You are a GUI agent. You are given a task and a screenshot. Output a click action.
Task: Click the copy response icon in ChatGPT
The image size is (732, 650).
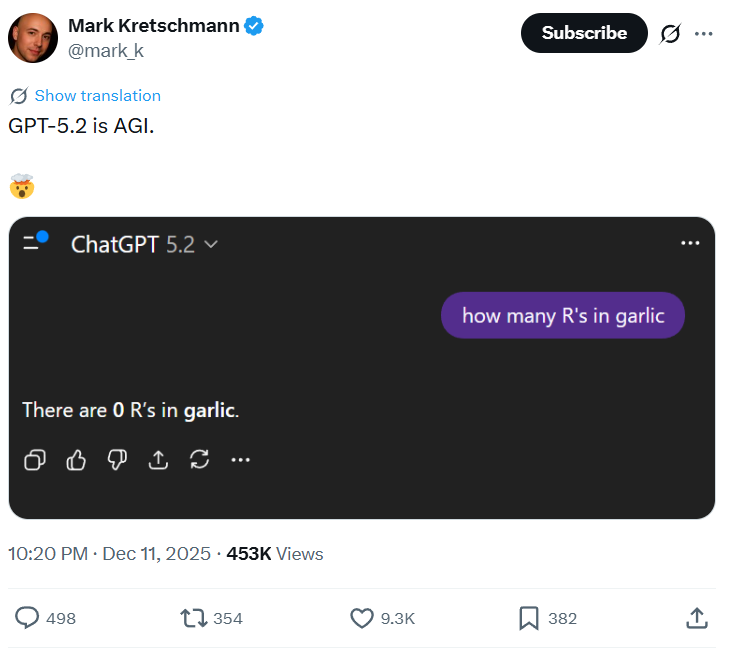point(35,459)
